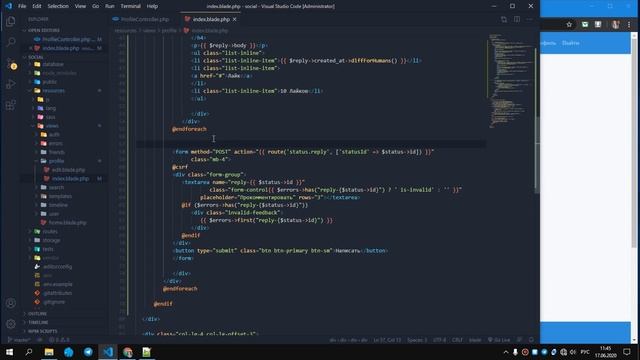This screenshot has height=360, width=640.
Task: Click Ln/Col indicator in status bar
Action: click(387, 340)
